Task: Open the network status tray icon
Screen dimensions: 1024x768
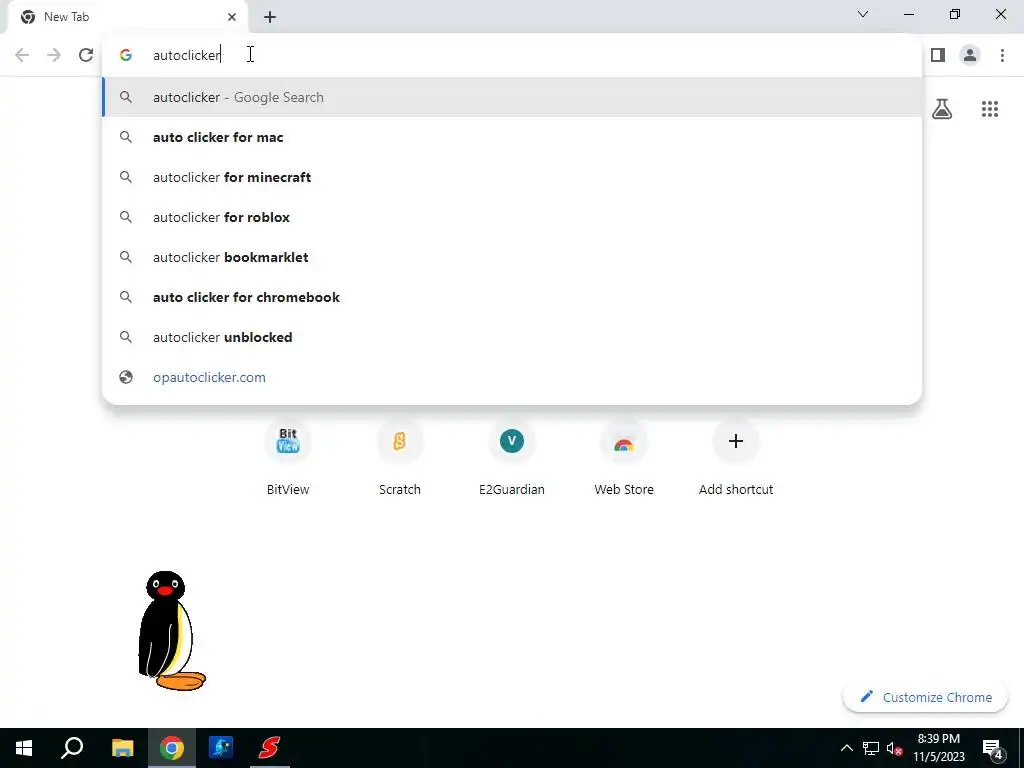Action: (x=871, y=748)
